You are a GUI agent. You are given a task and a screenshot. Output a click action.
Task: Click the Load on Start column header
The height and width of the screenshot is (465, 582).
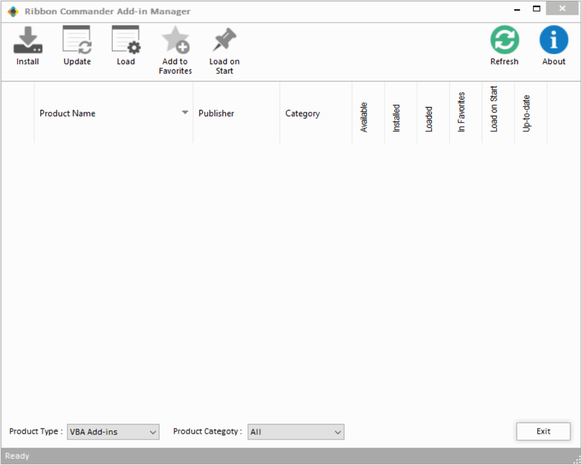498,113
